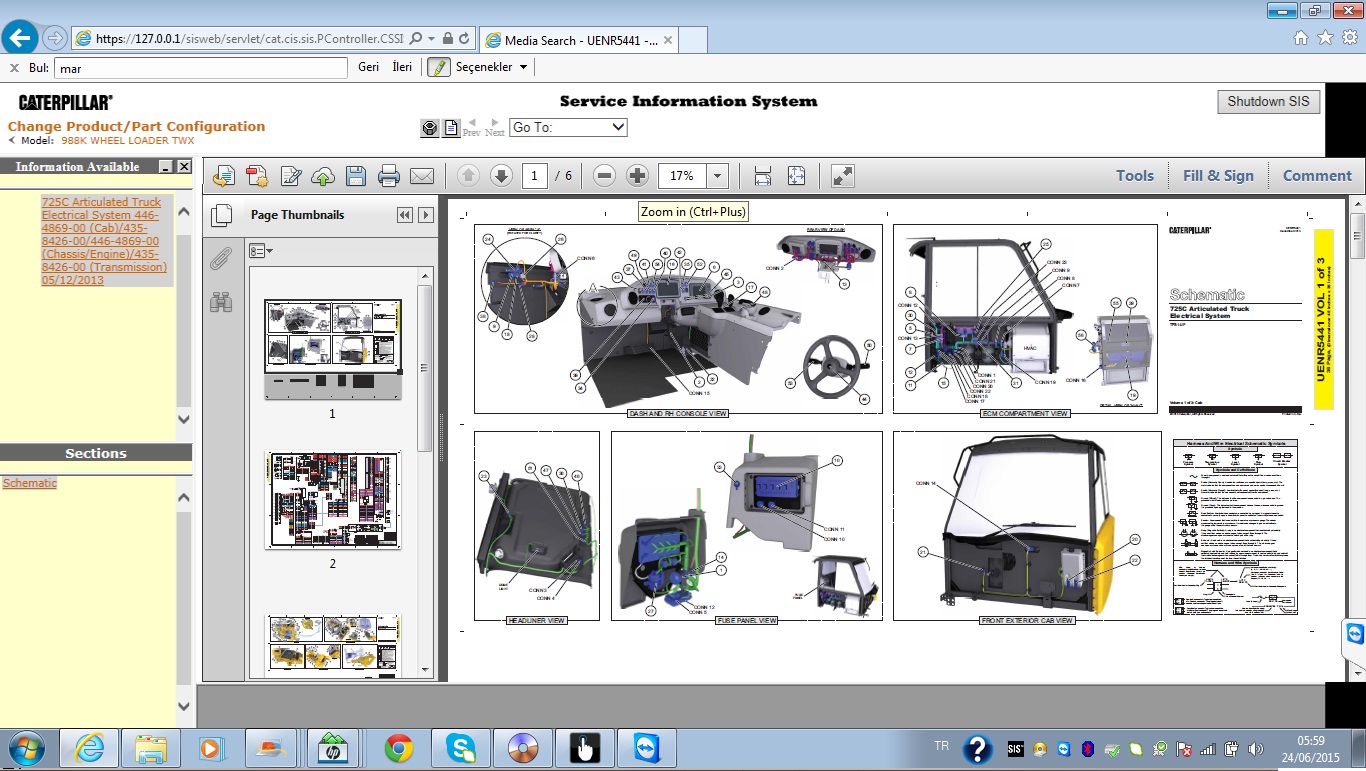The width and height of the screenshot is (1366, 771).
Task: Open the address bar search dropdown arrow
Action: [431, 39]
